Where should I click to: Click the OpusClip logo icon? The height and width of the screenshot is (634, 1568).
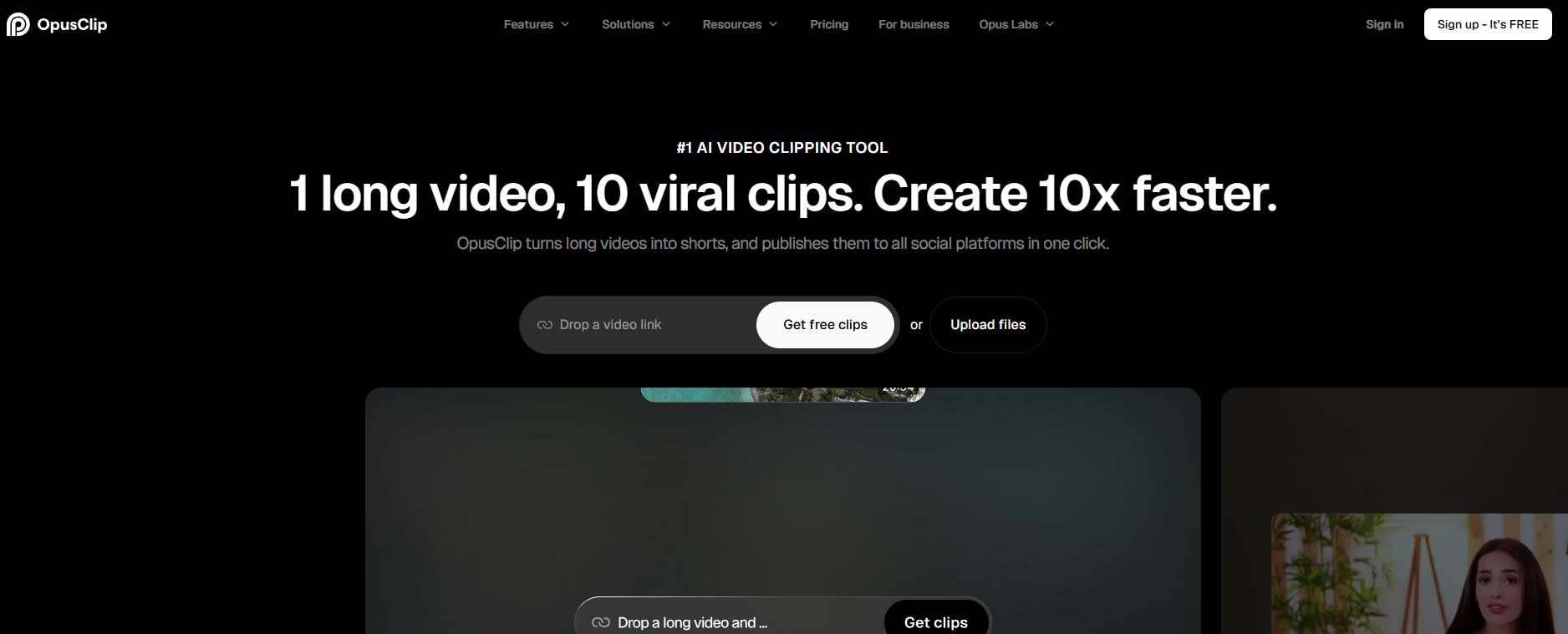pyautogui.click(x=18, y=25)
